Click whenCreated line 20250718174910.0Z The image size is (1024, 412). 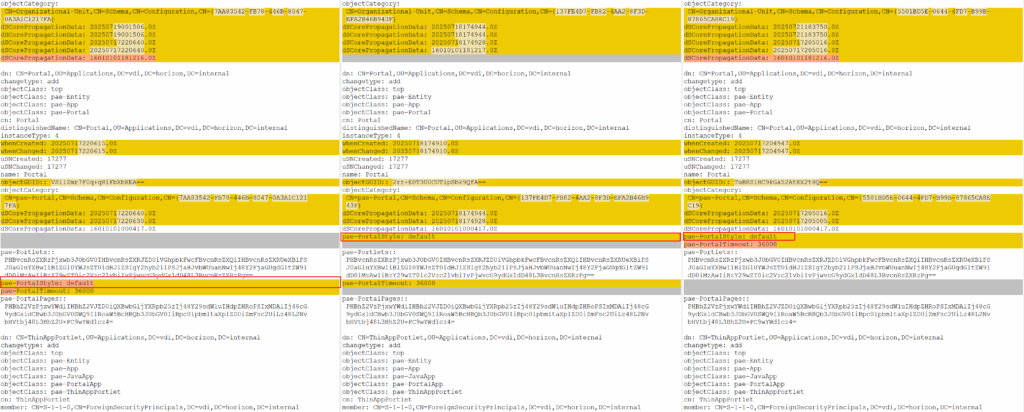(x=511, y=143)
